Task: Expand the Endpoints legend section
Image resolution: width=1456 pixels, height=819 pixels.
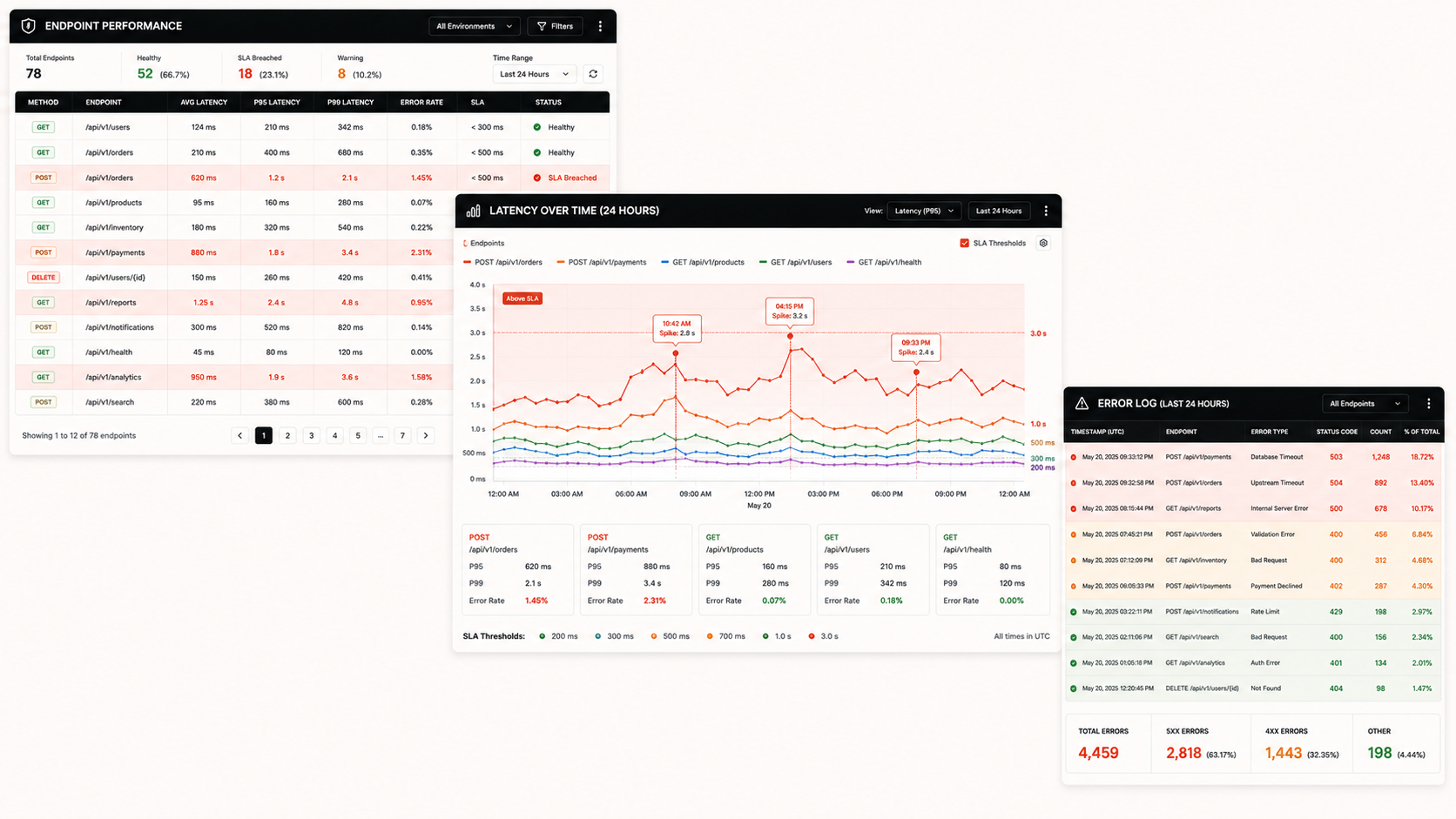Action: [484, 243]
